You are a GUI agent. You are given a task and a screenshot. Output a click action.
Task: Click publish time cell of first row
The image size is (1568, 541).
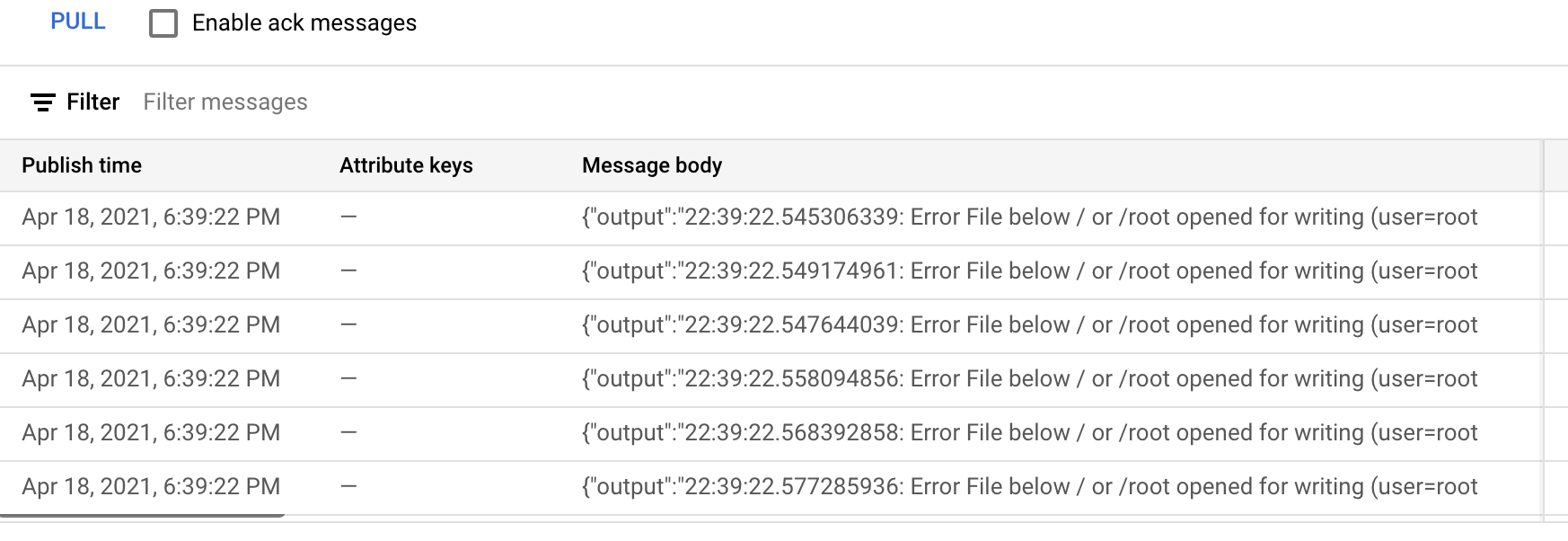[151, 217]
